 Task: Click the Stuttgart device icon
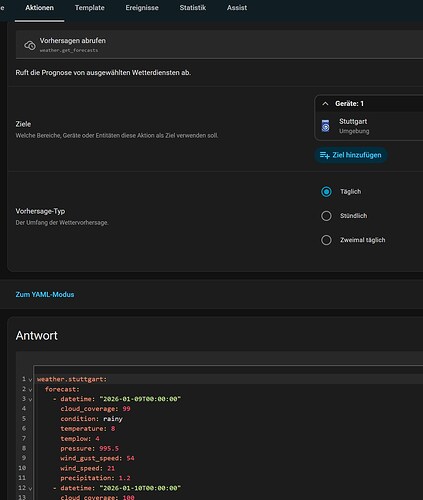coord(325,126)
